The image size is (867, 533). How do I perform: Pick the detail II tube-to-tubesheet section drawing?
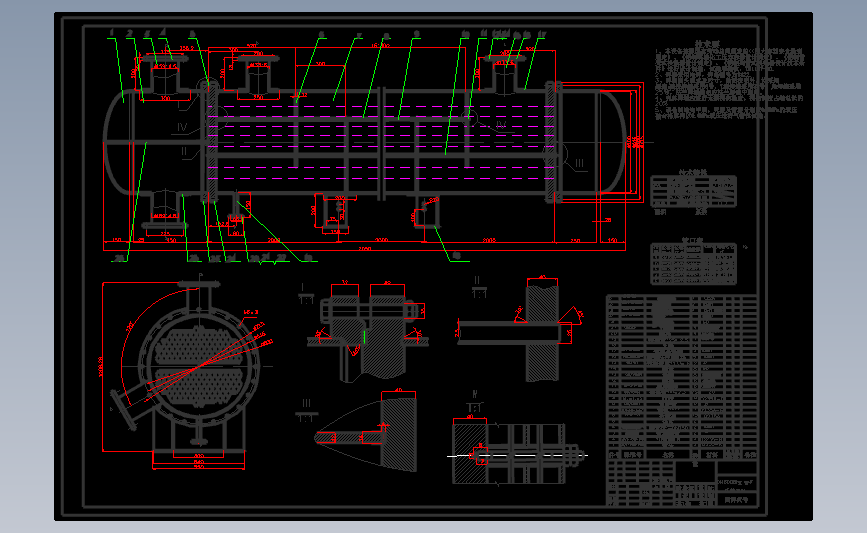(x=518, y=331)
